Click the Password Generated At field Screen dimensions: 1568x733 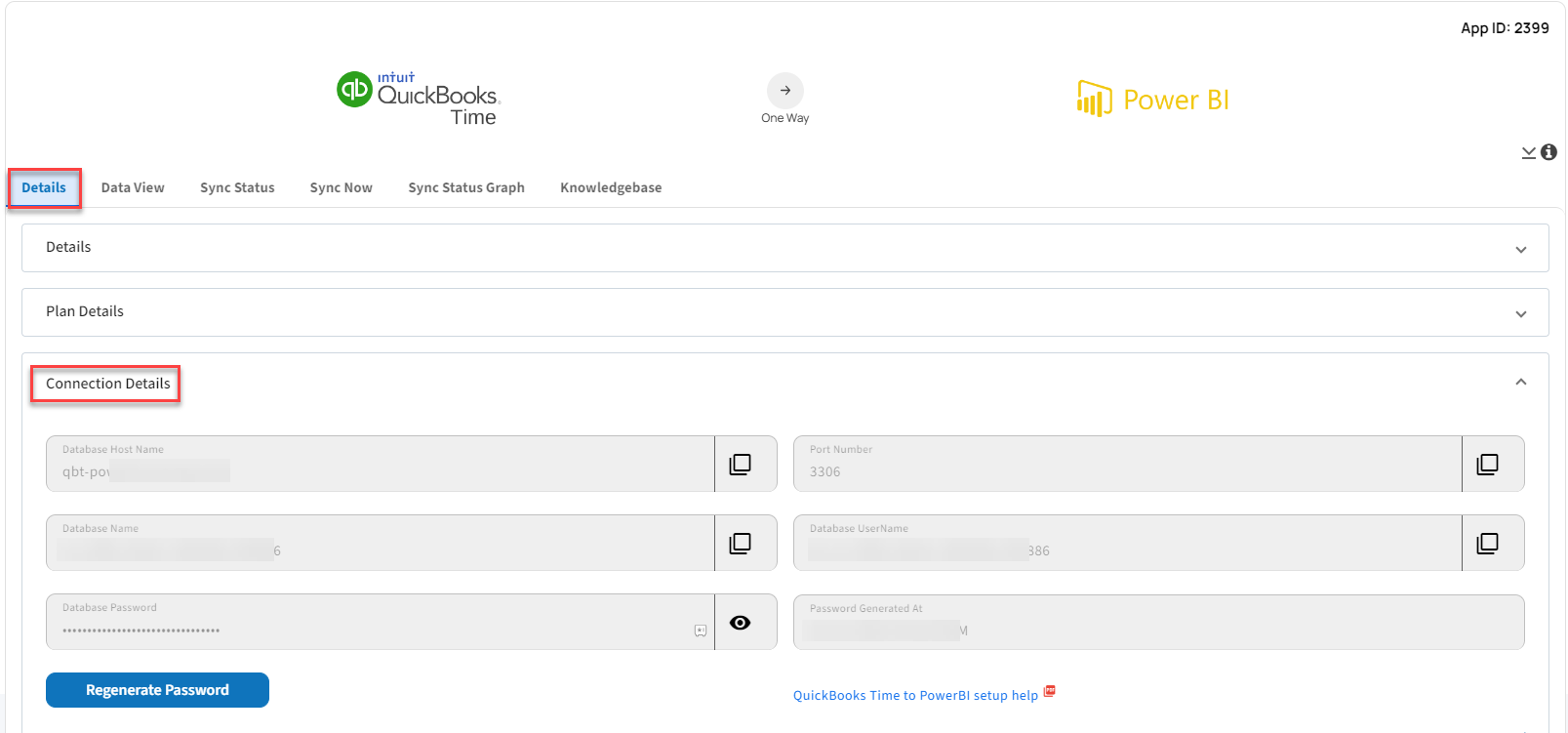[1159, 622]
